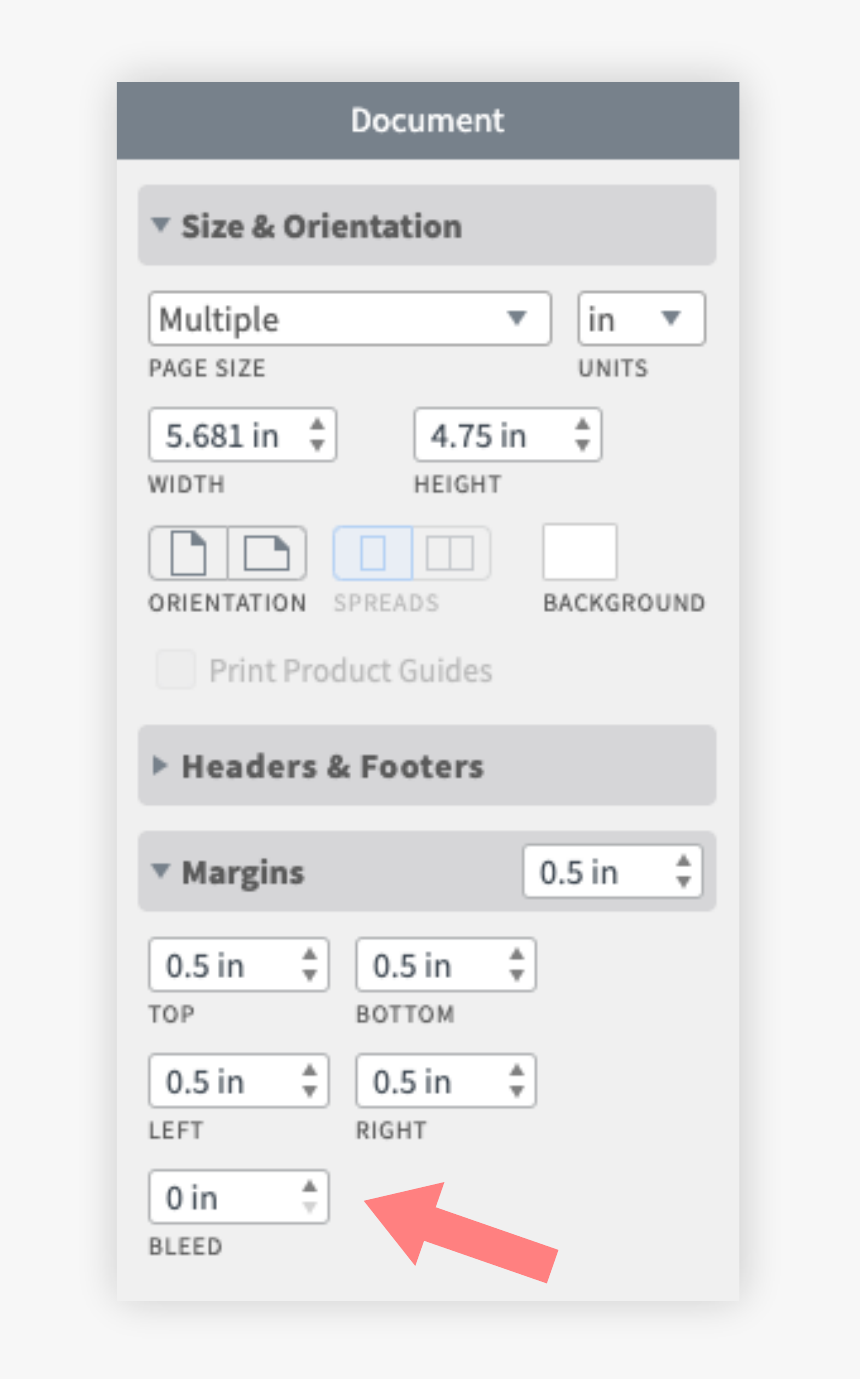Open the Background color swatch
860x1379 pixels.
(580, 552)
